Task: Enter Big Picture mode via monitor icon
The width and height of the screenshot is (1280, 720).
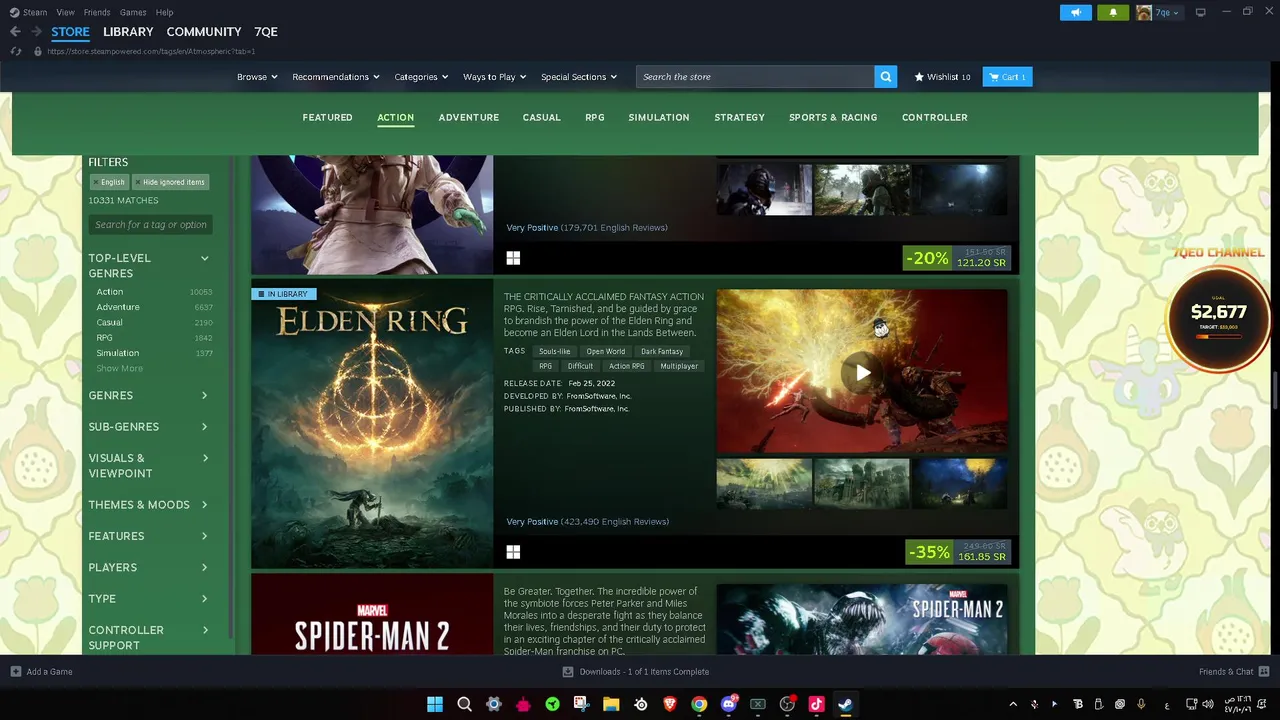Action: tap(1201, 12)
